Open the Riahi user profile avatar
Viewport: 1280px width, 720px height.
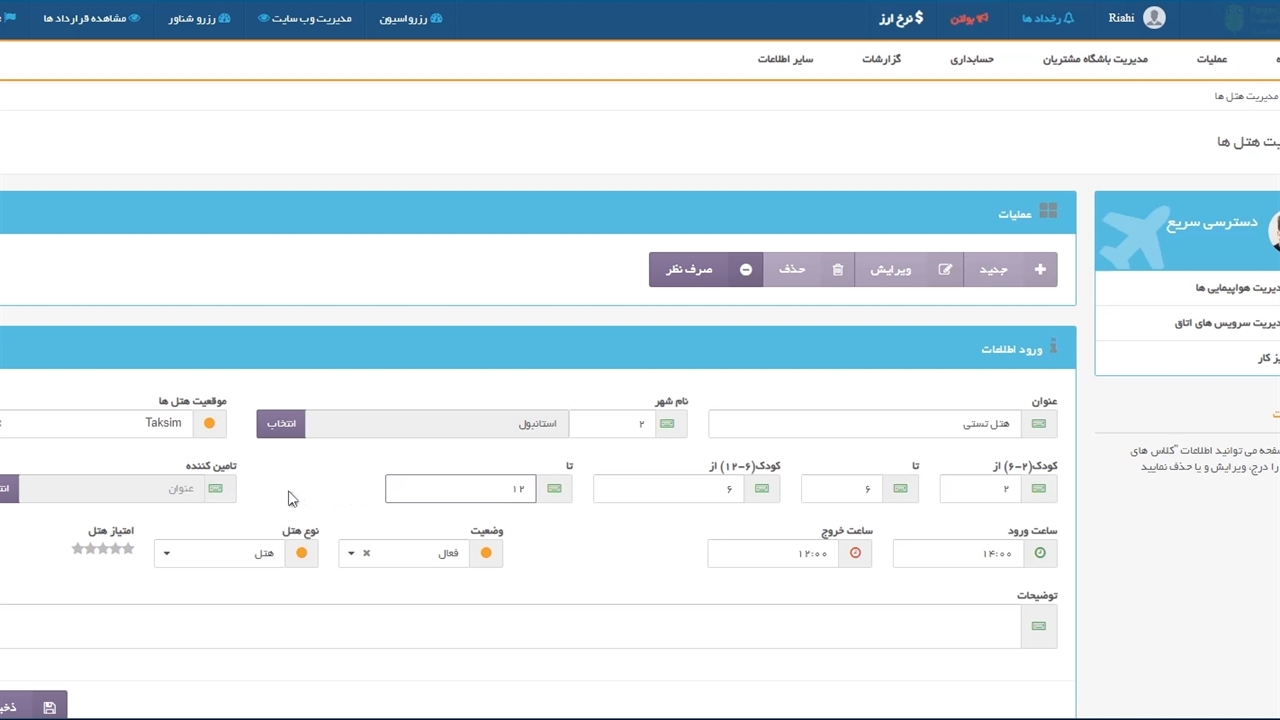pyautogui.click(x=1154, y=18)
